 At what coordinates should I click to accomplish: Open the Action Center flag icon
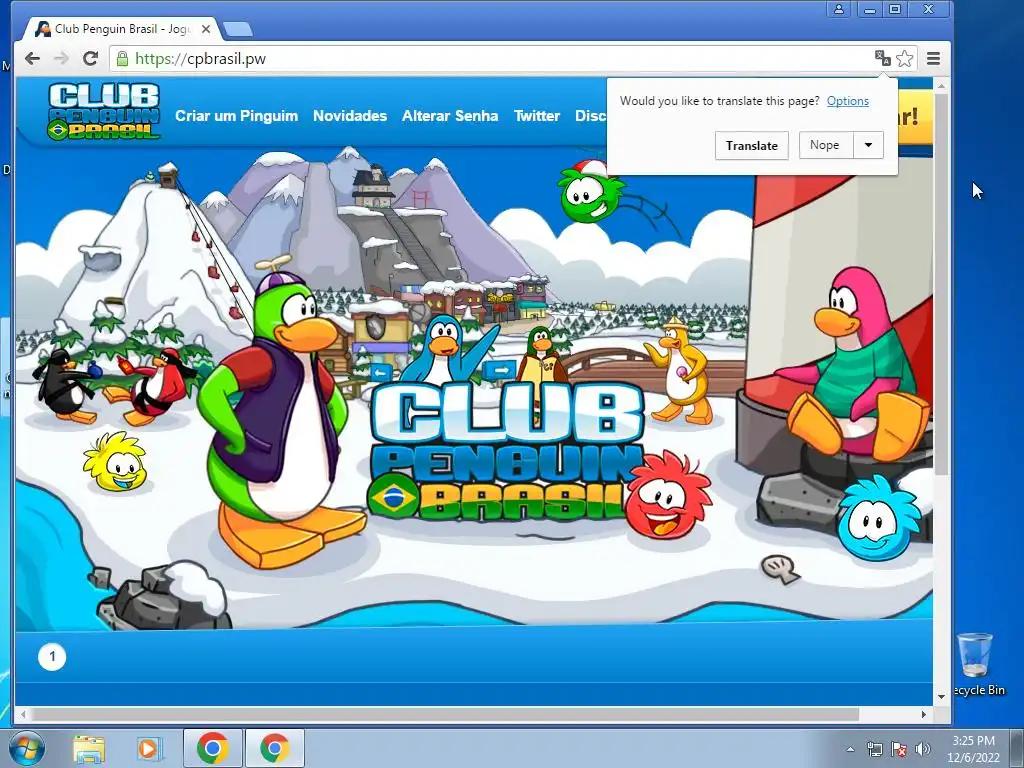coord(899,749)
